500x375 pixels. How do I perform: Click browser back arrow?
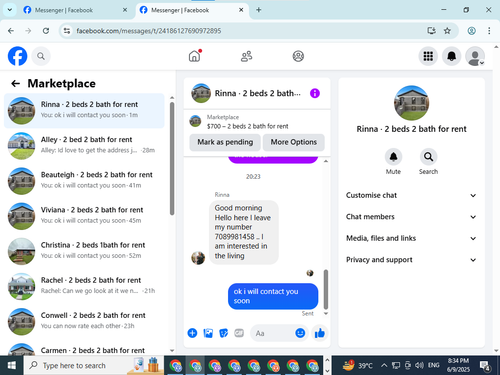click(11, 31)
